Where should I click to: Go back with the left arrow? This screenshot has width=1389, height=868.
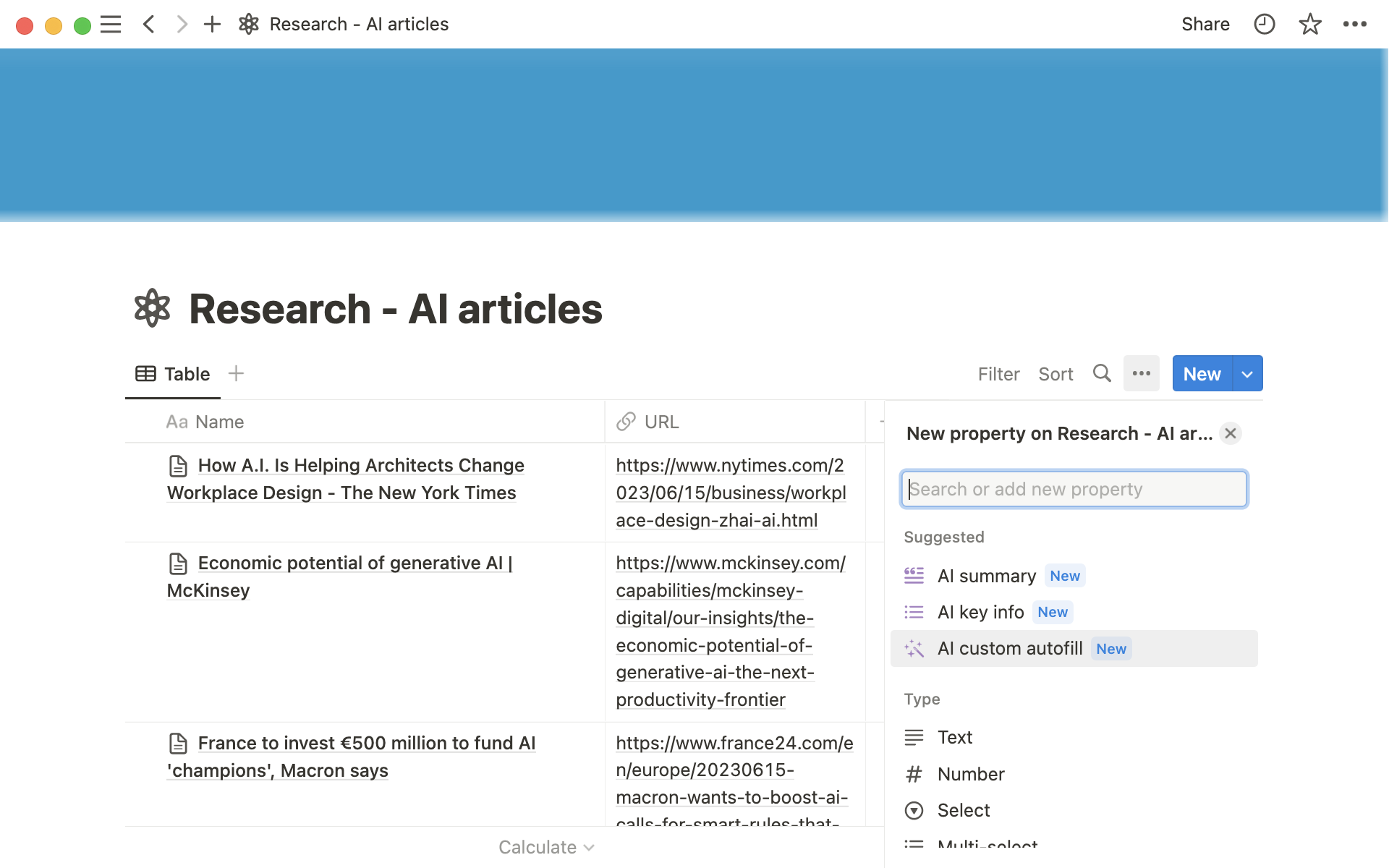click(x=149, y=25)
